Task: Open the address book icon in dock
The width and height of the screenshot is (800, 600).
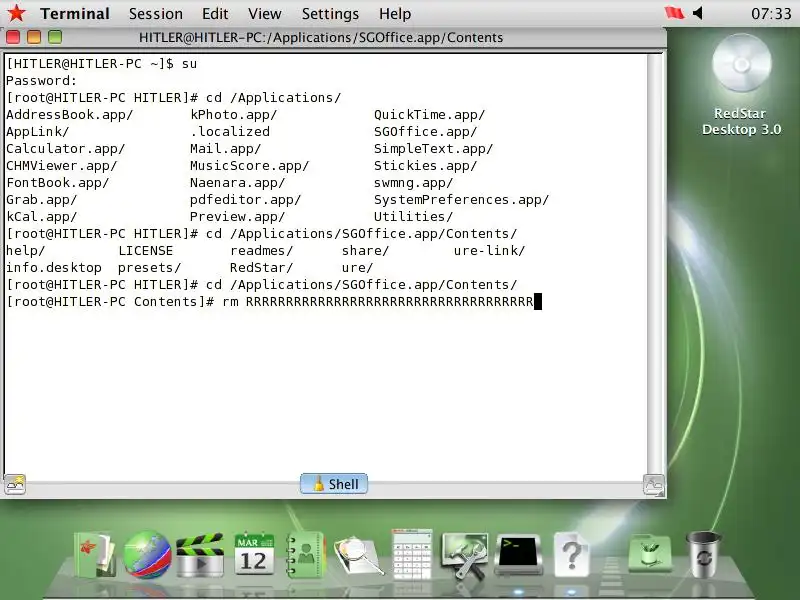Action: pyautogui.click(x=305, y=555)
